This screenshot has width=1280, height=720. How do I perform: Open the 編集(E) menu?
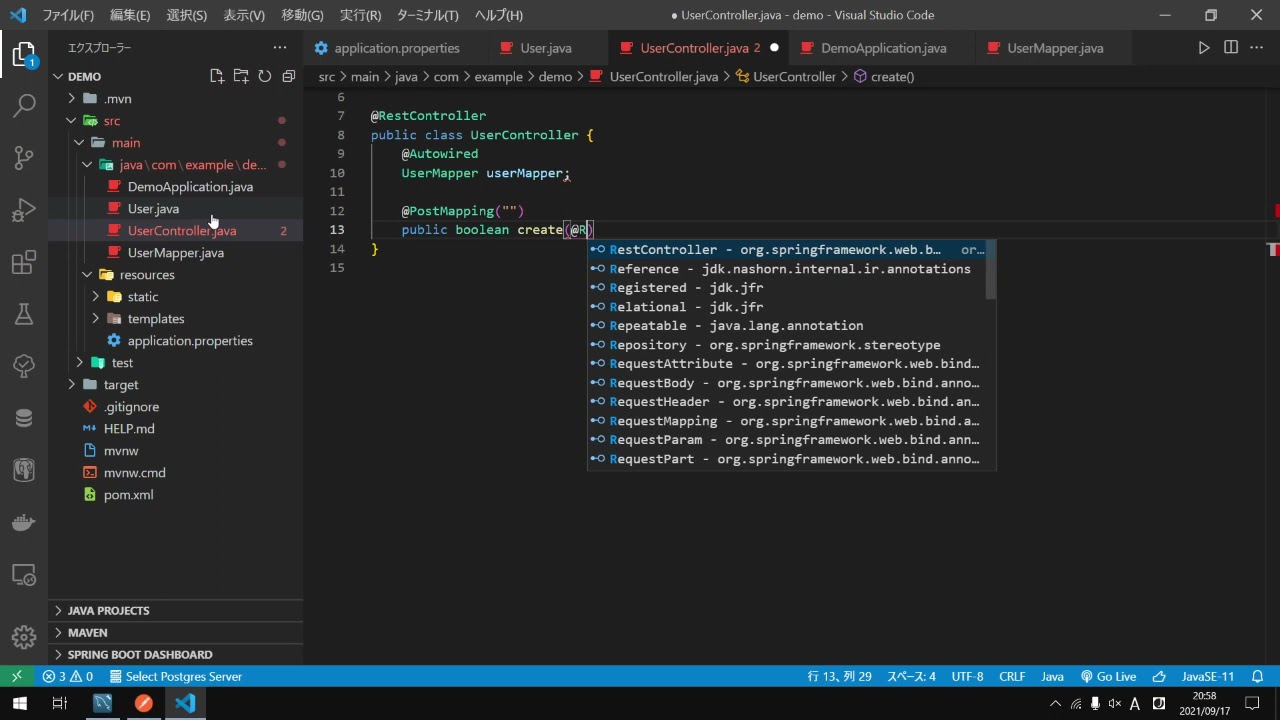click(x=130, y=15)
